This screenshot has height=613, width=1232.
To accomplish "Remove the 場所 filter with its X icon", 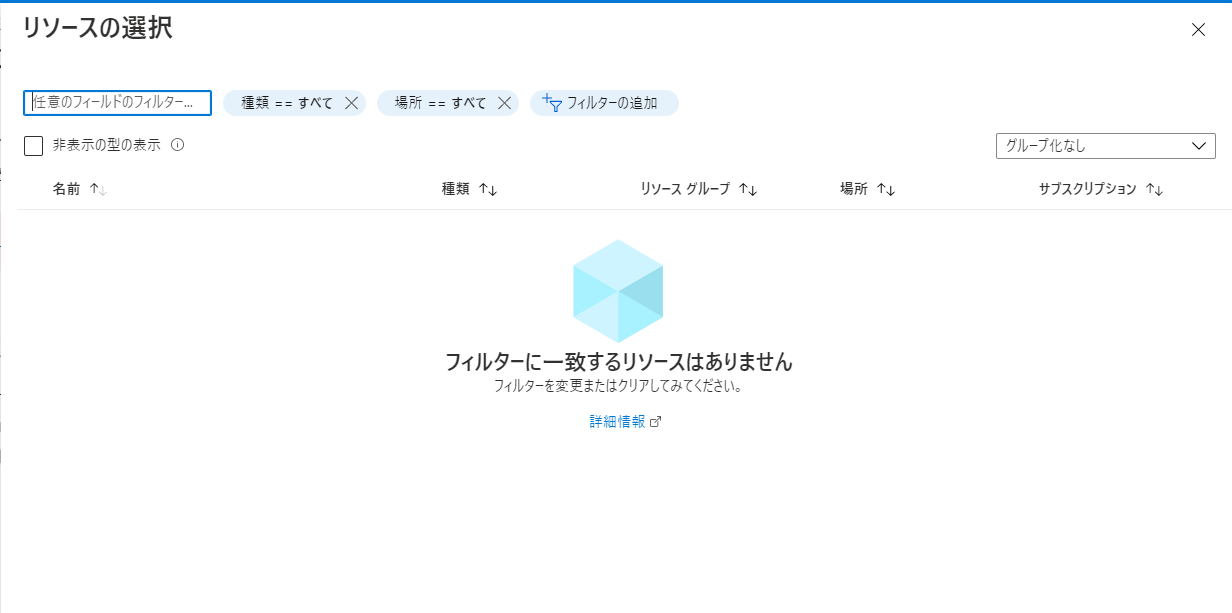I will coord(504,103).
